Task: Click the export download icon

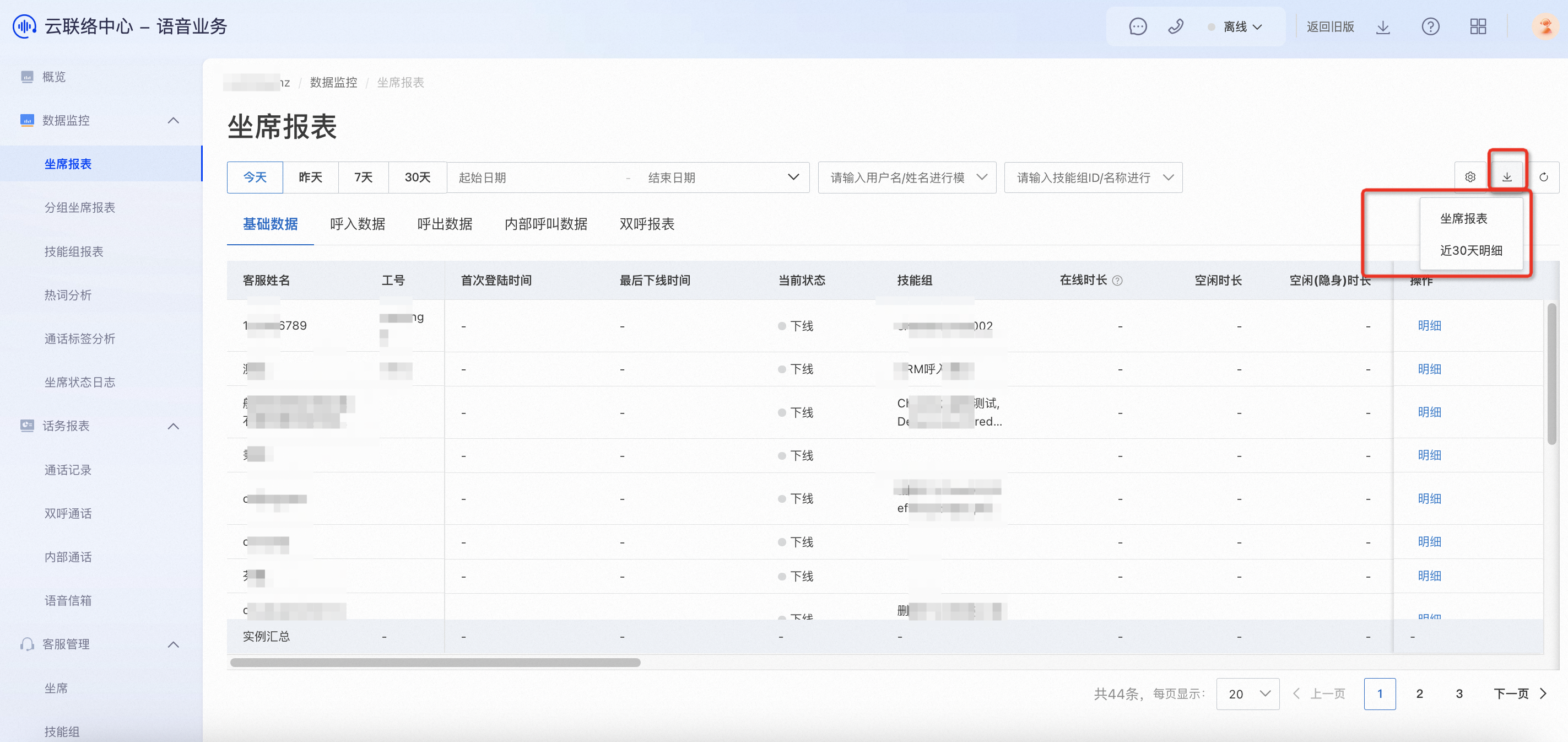Action: point(1507,178)
